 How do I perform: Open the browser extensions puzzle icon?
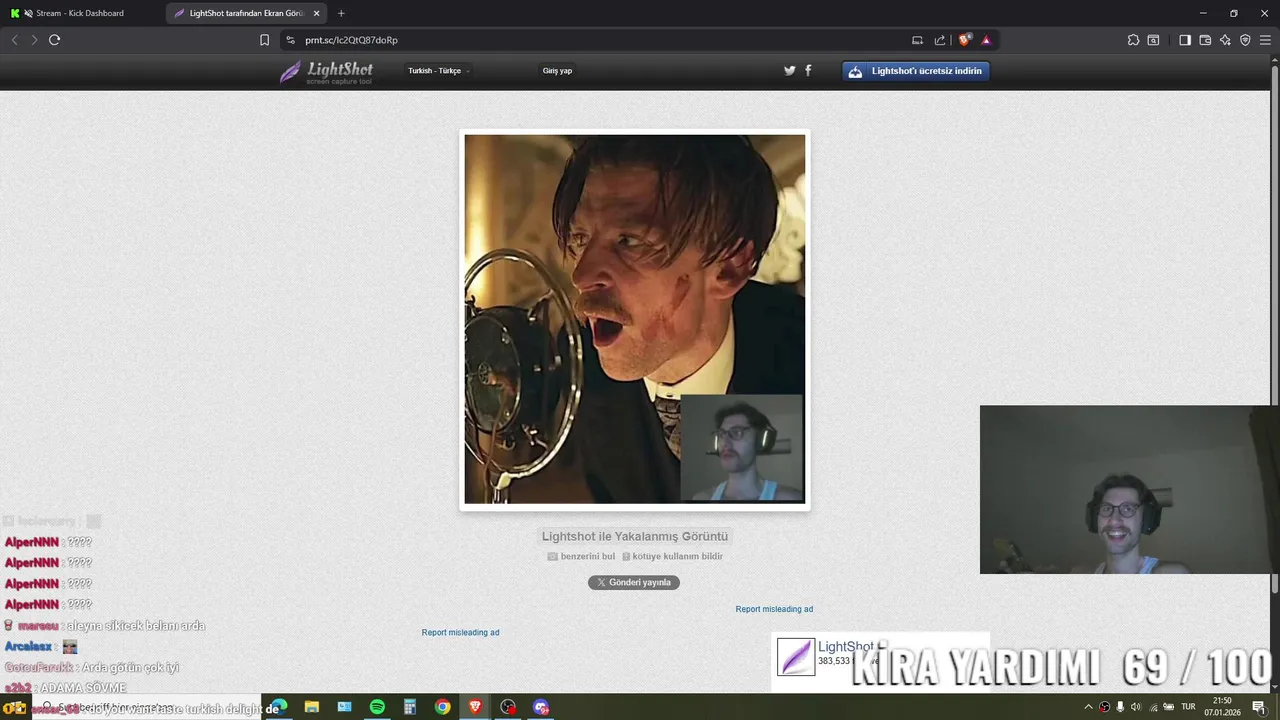(1133, 40)
